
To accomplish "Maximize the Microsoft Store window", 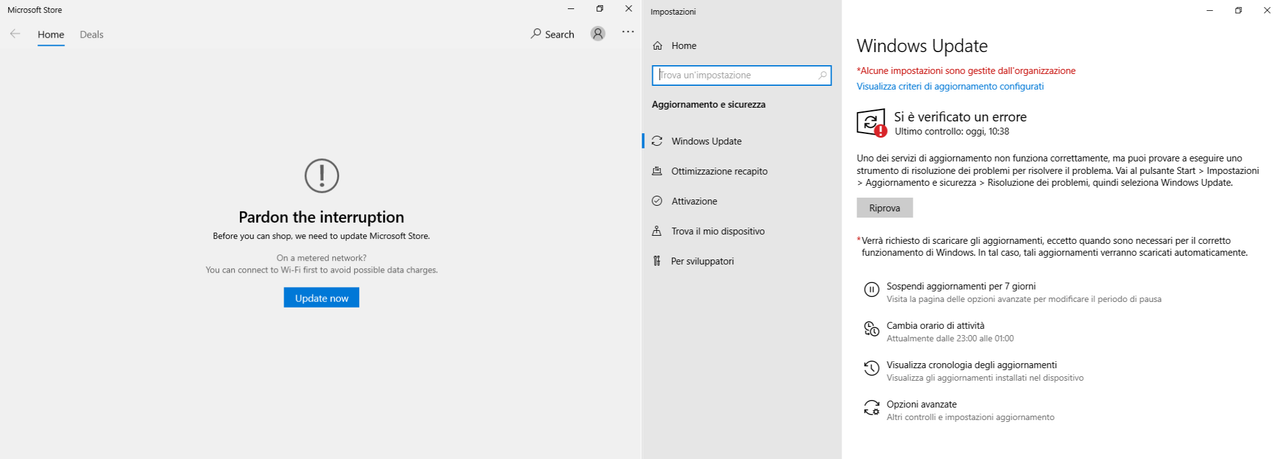I will click(600, 9).
